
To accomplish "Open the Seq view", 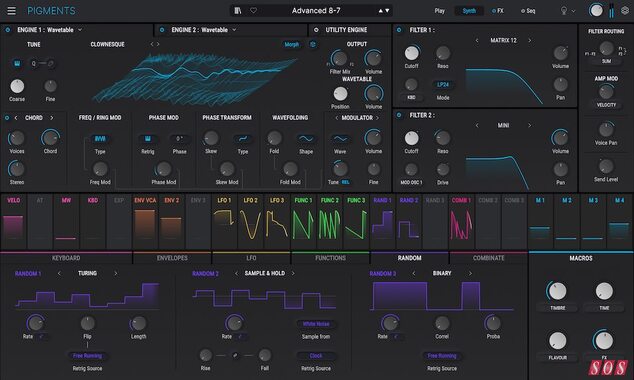I will 528,11.
